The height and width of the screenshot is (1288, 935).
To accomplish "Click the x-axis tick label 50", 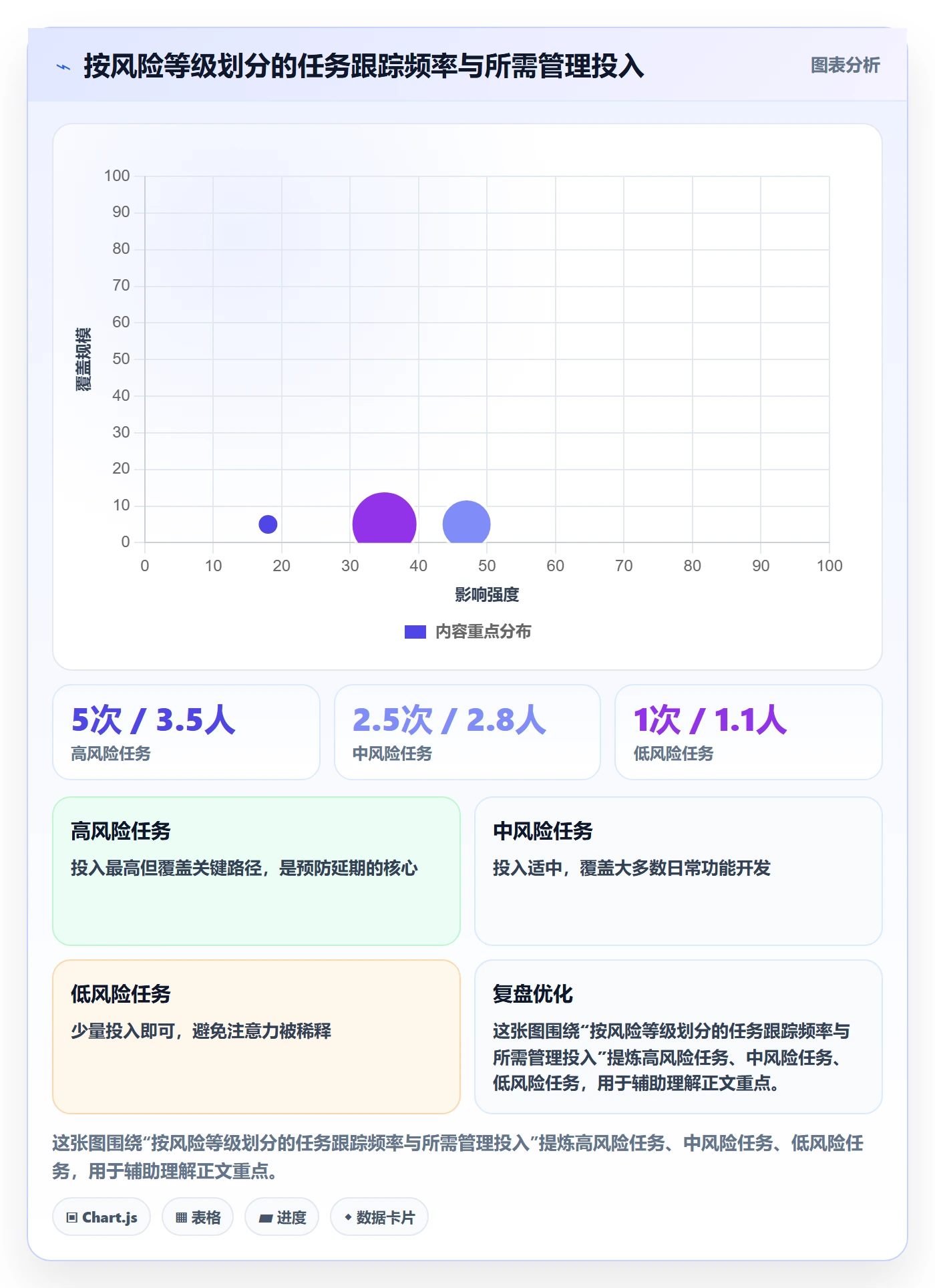I will click(487, 566).
